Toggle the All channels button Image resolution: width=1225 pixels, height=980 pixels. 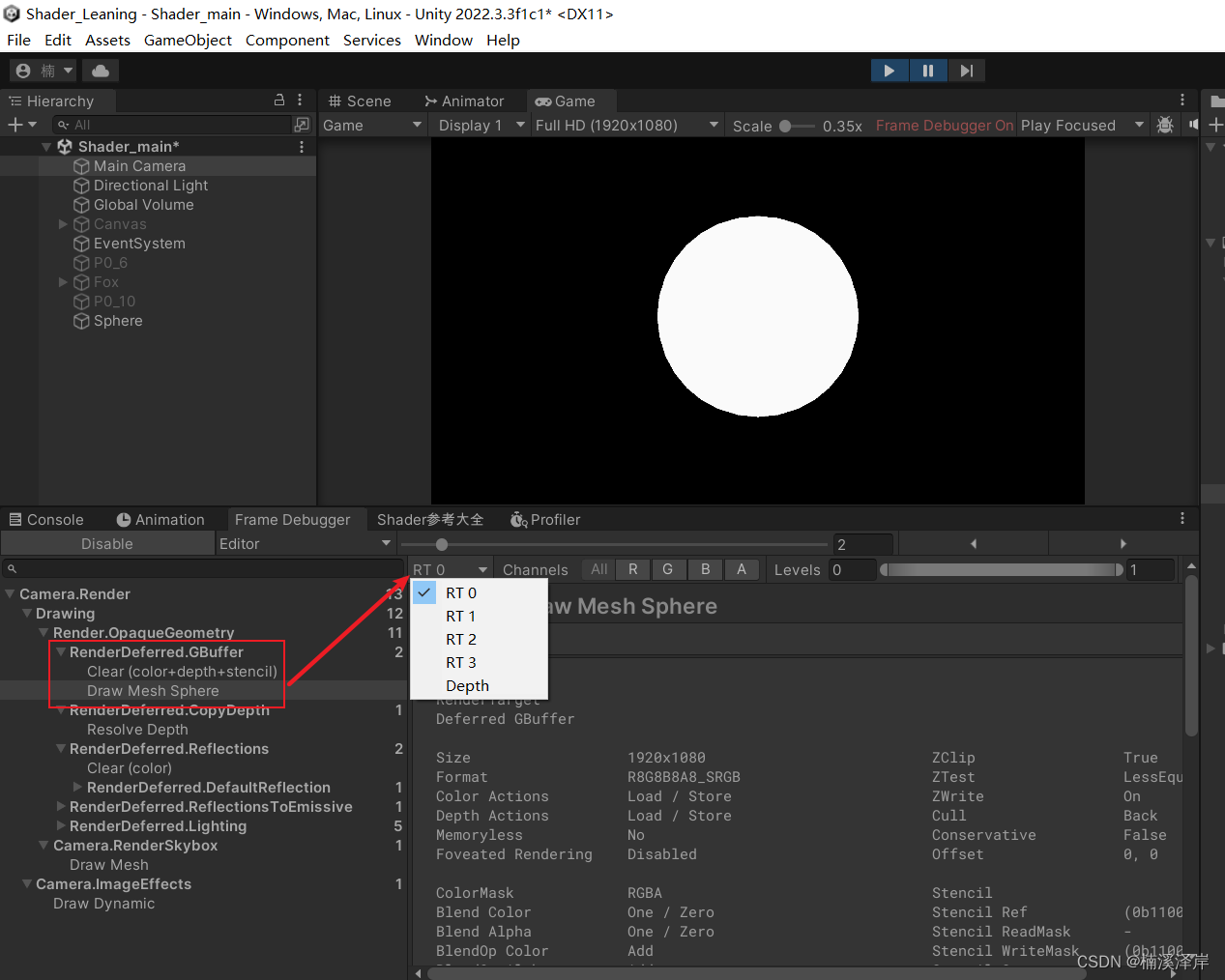598,569
